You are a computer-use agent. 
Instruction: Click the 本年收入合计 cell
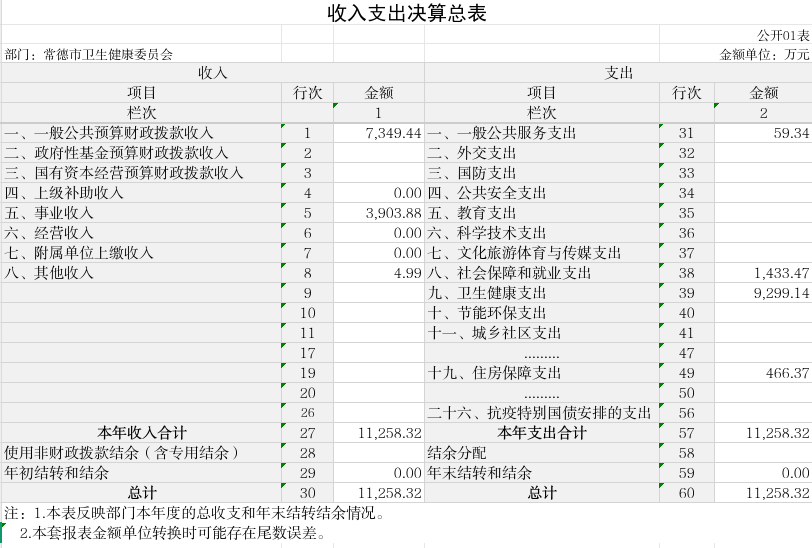point(141,433)
